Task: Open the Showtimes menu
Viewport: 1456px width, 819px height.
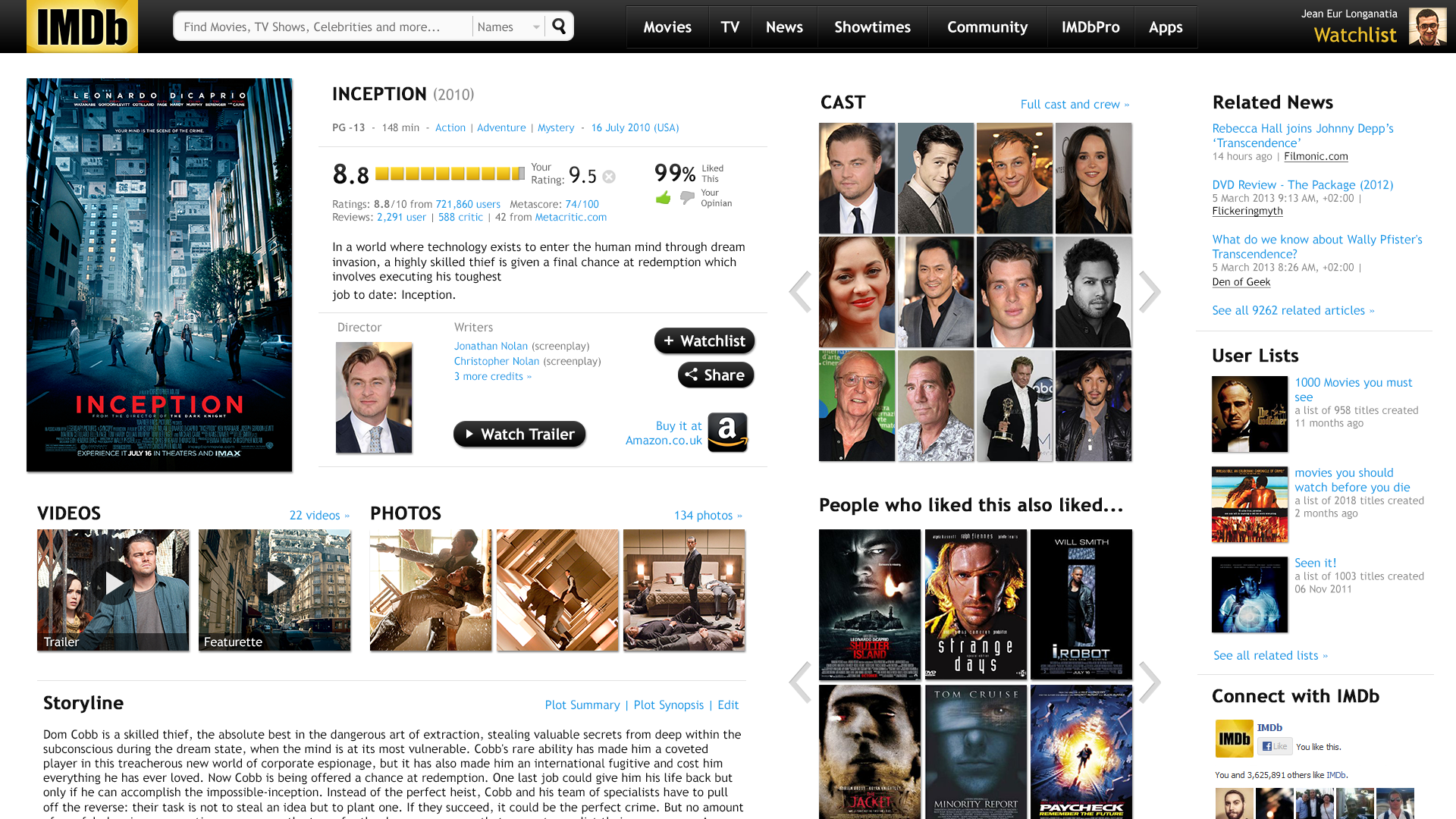Action: [x=872, y=27]
